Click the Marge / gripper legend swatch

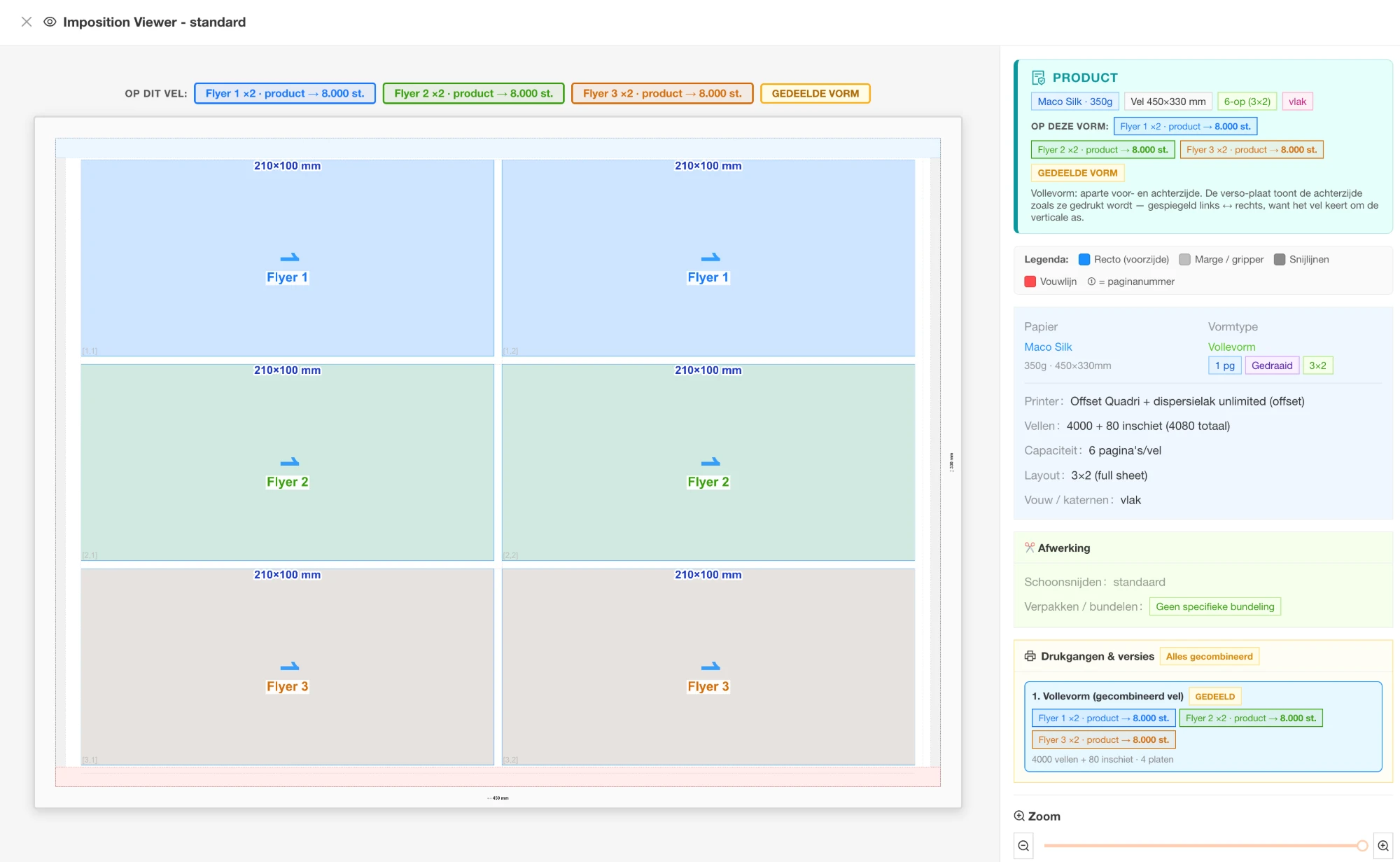(1184, 259)
